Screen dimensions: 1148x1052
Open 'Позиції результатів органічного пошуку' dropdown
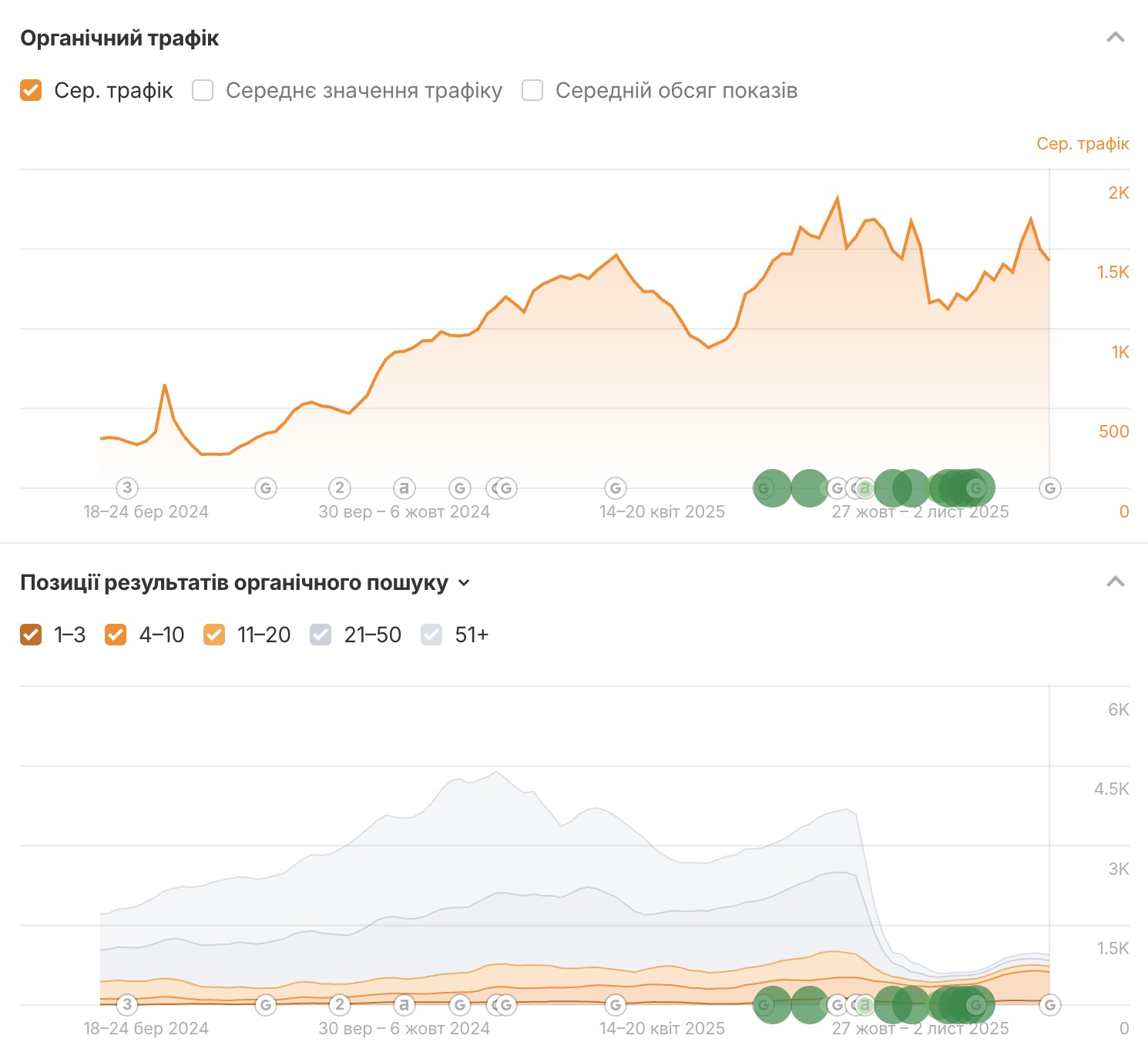464,583
